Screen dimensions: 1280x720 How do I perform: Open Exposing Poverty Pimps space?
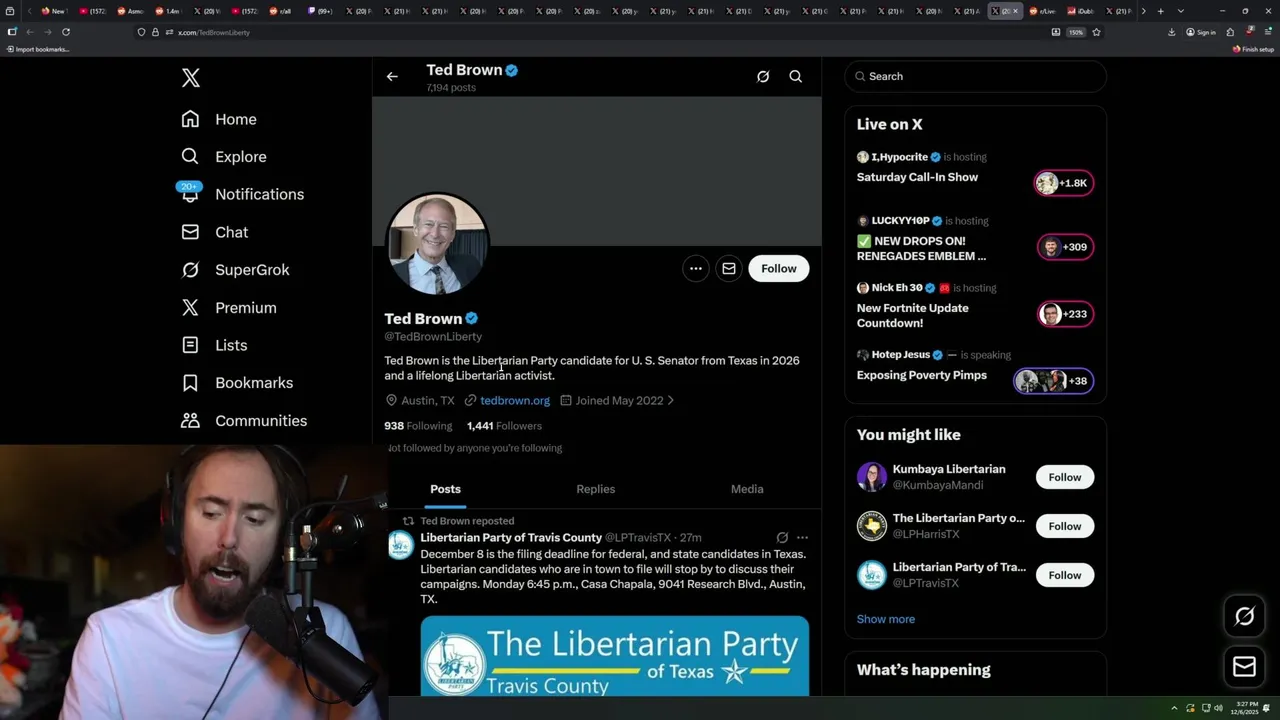[x=921, y=375]
